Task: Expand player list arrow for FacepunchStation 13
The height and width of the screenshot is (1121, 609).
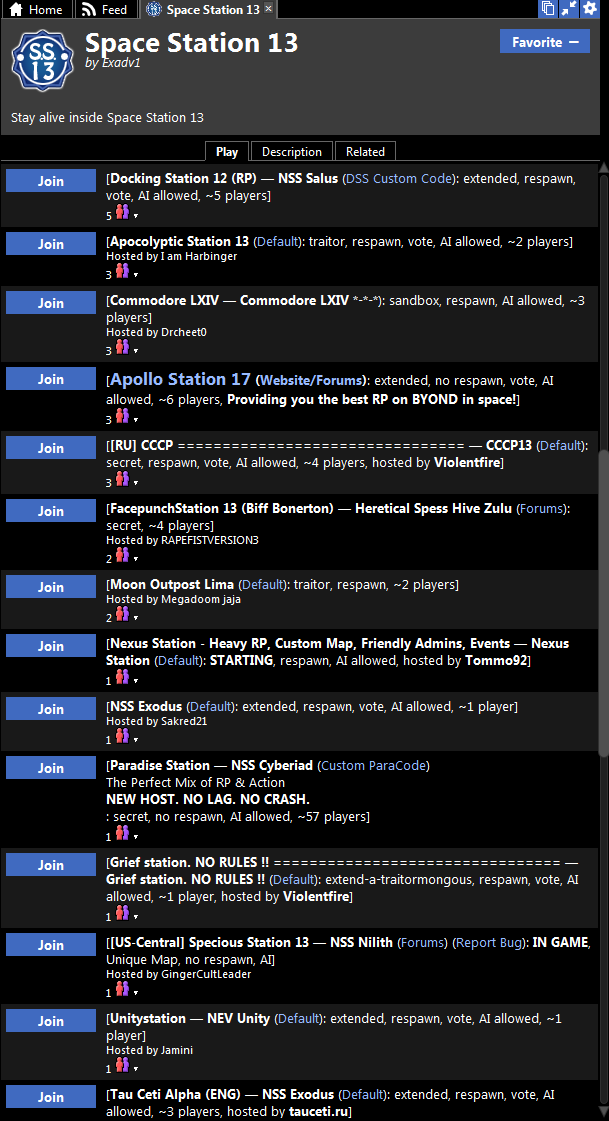Action: (136, 558)
